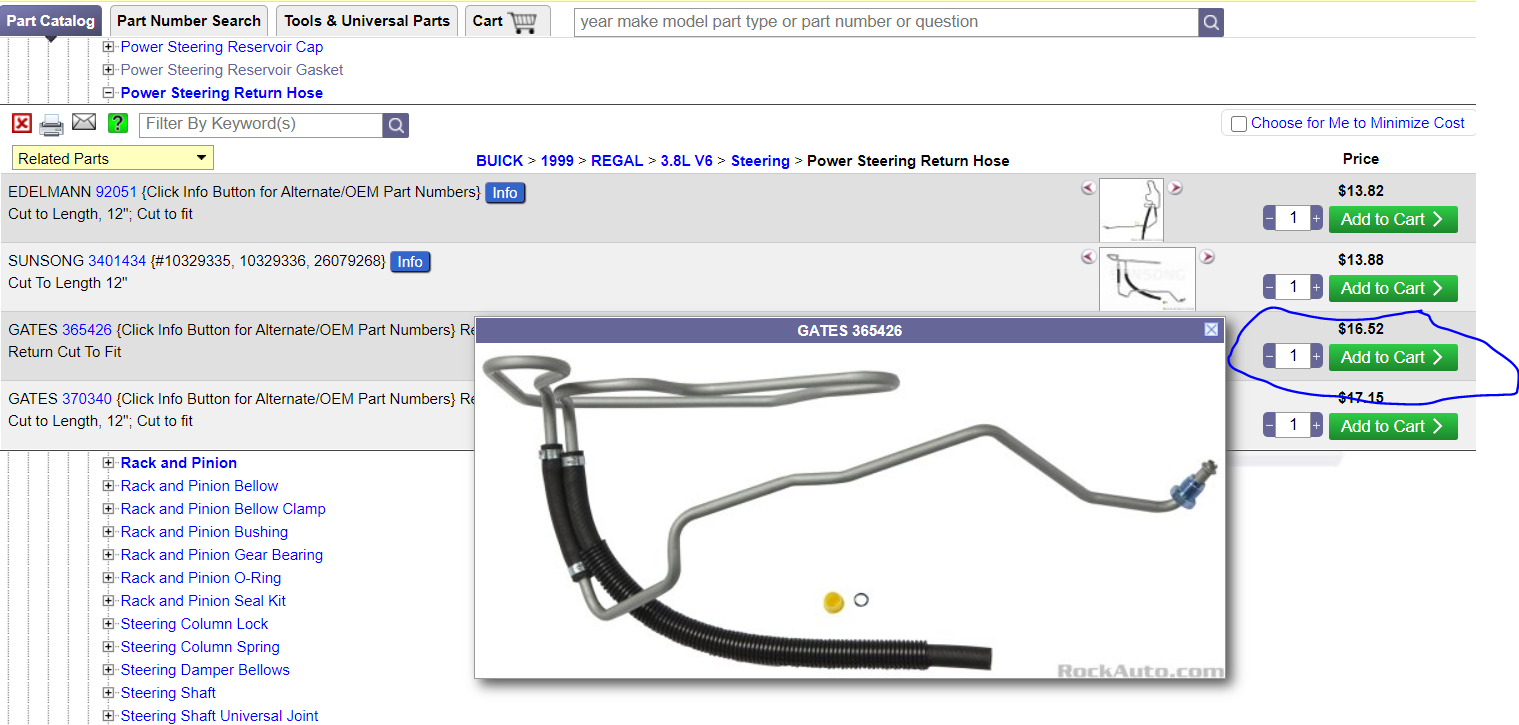Click the magnifier button beside the top search box

coord(1211,22)
